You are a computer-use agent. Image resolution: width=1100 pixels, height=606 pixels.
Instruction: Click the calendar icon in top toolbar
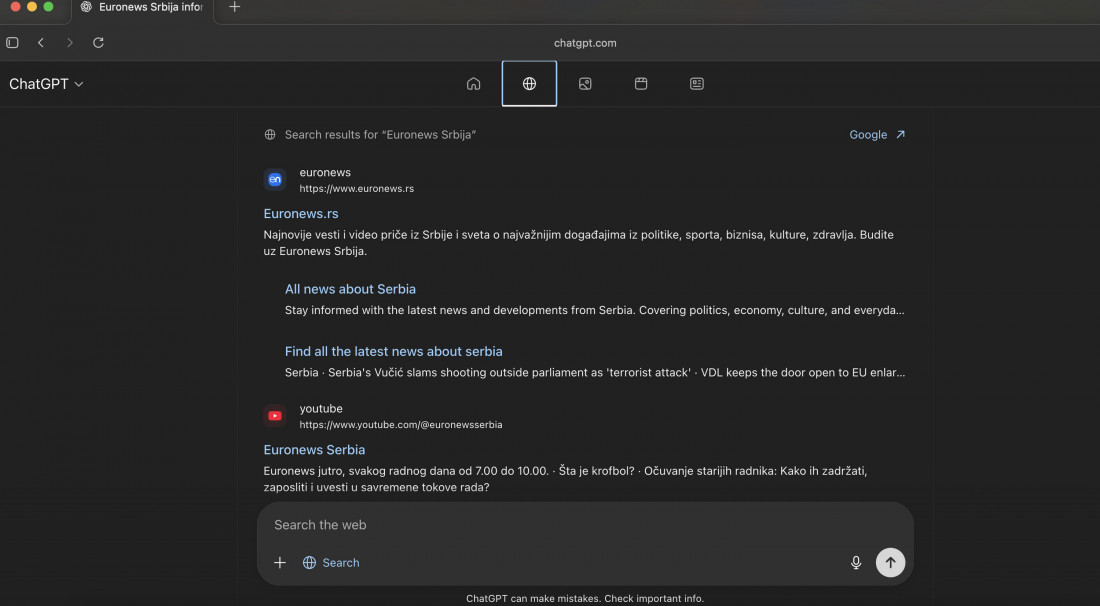(641, 84)
